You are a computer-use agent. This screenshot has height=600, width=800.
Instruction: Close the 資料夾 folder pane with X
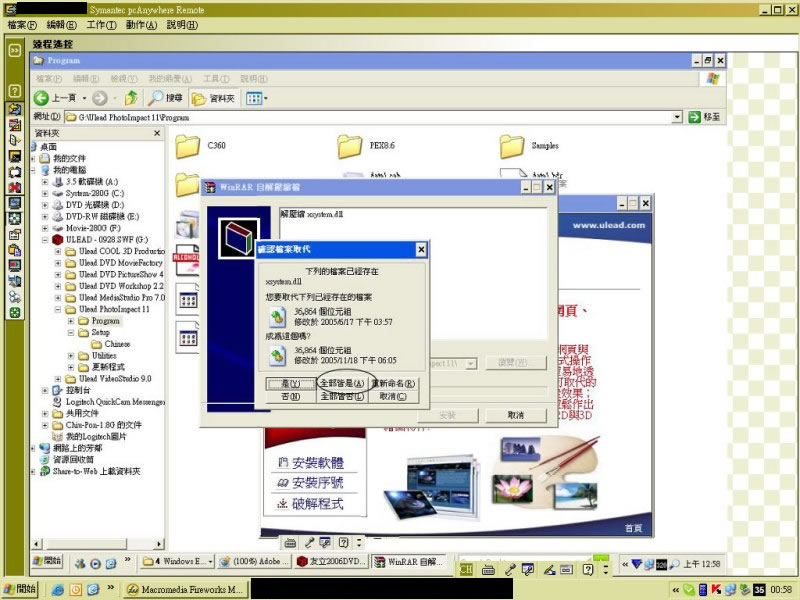click(x=157, y=133)
